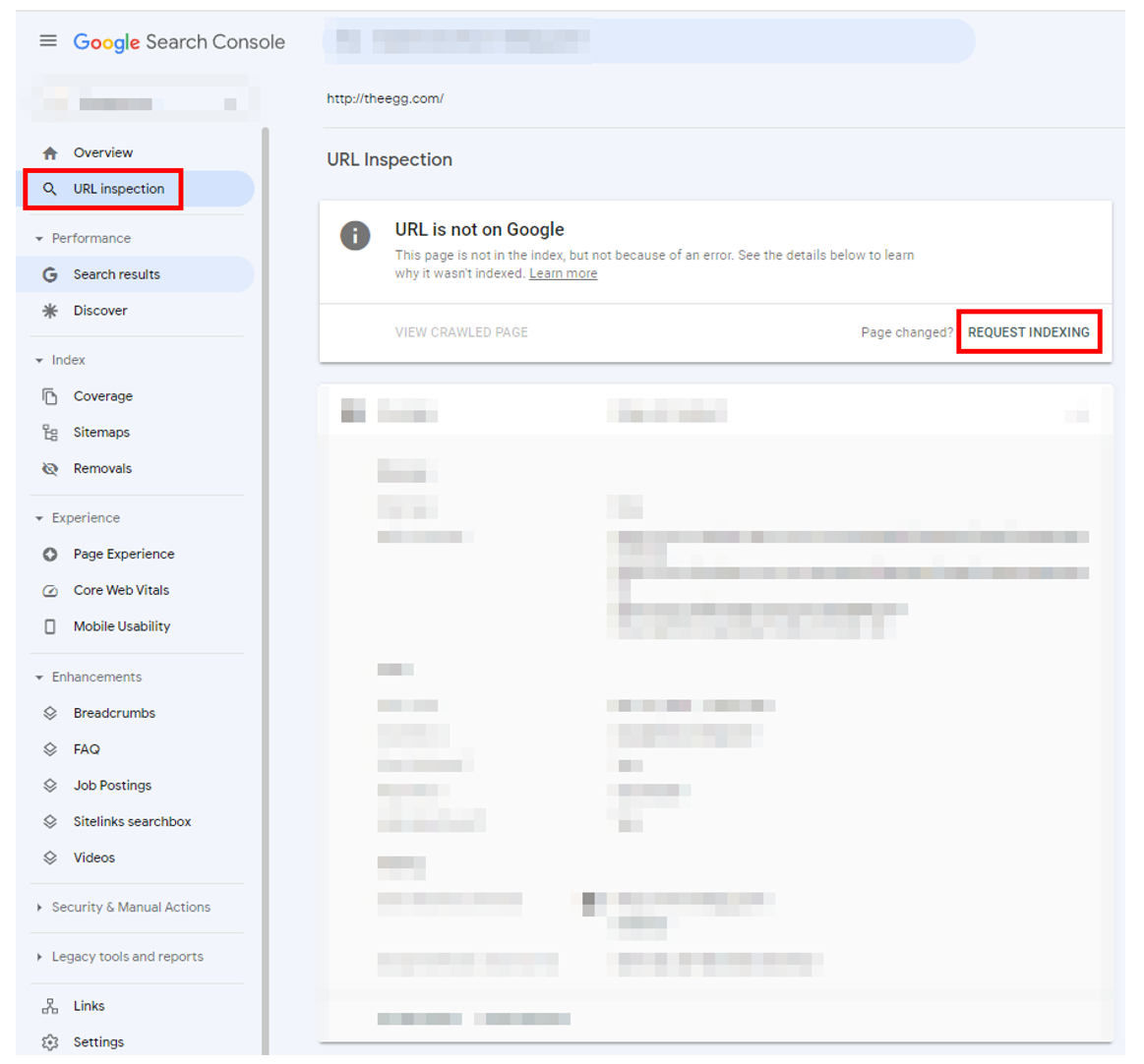
Task: Open the Links report
Action: (x=135, y=1006)
